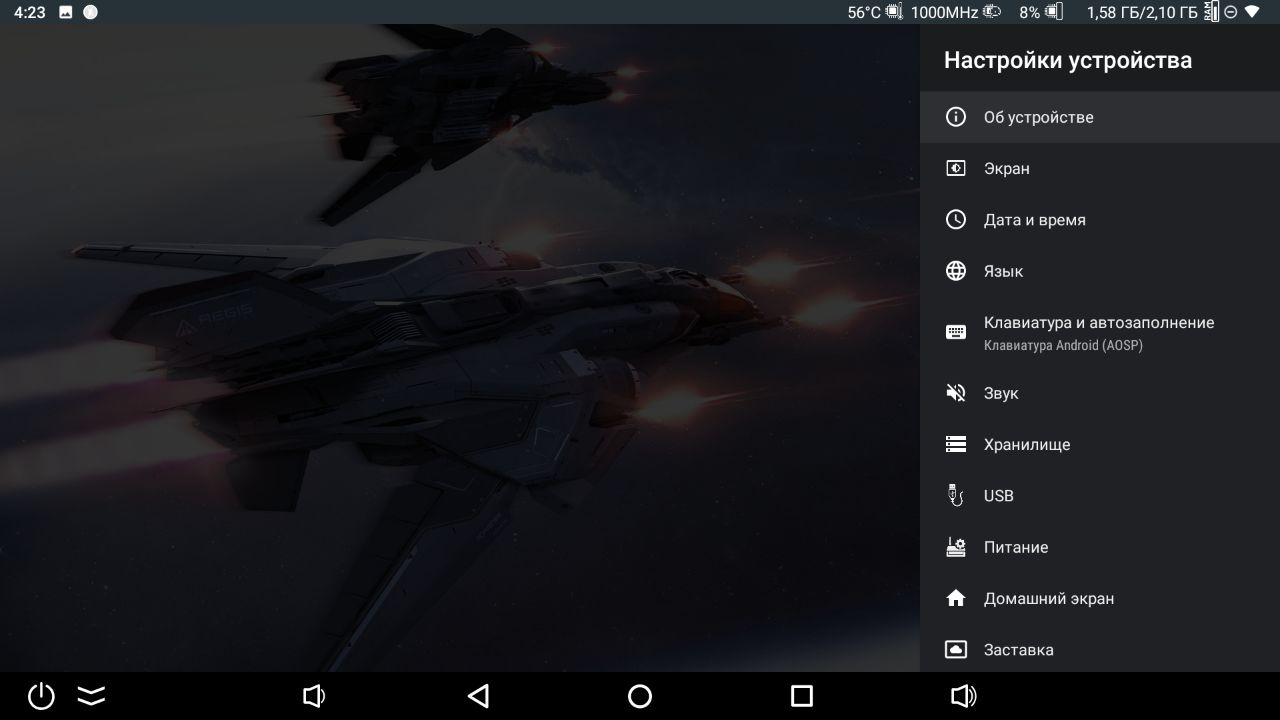Hide the navigation bar with the double-chevron icon
1280x720 pixels.
pos(91,696)
